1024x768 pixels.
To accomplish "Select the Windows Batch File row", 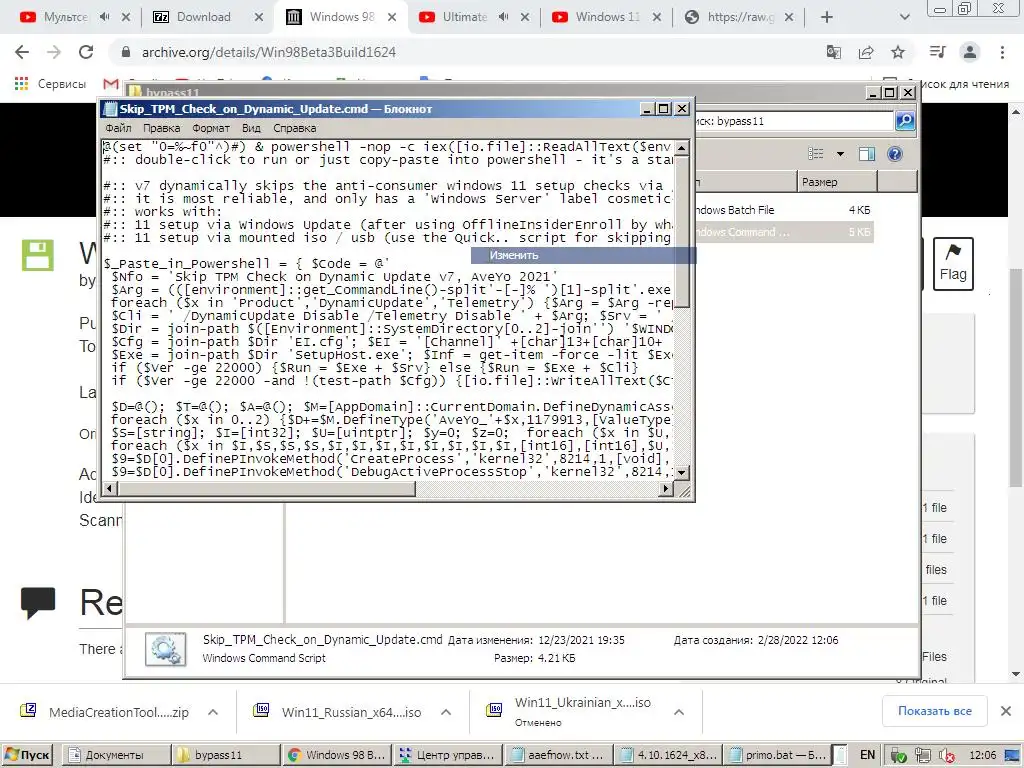I will point(784,210).
